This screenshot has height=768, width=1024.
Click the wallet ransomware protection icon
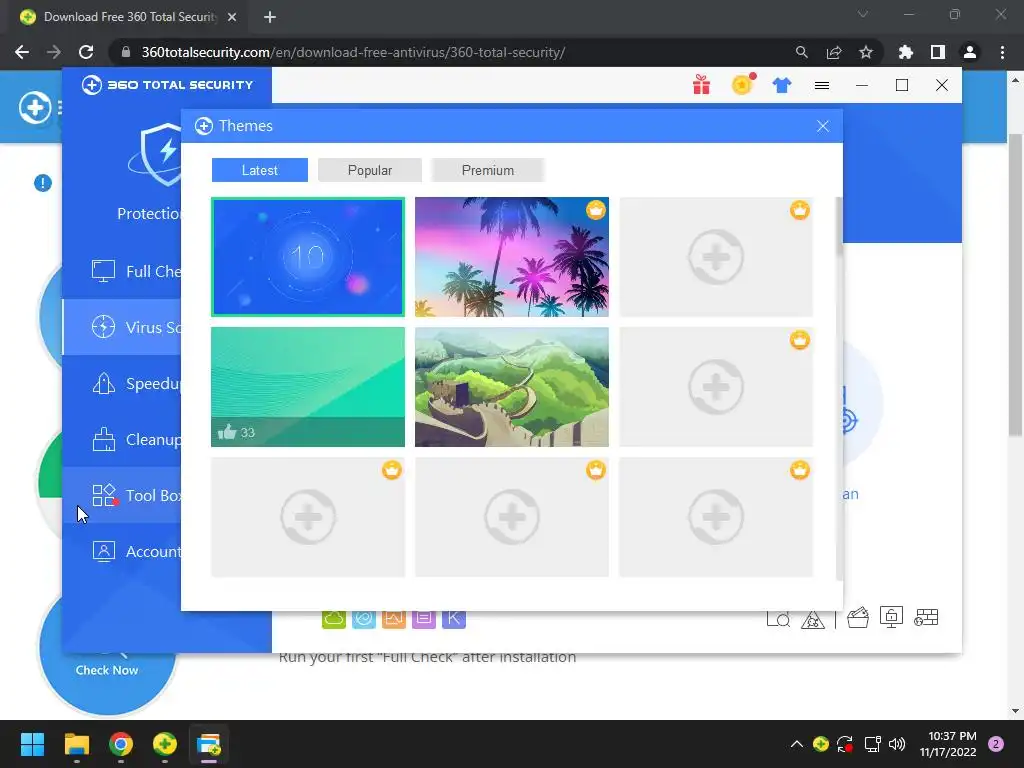[x=857, y=617]
